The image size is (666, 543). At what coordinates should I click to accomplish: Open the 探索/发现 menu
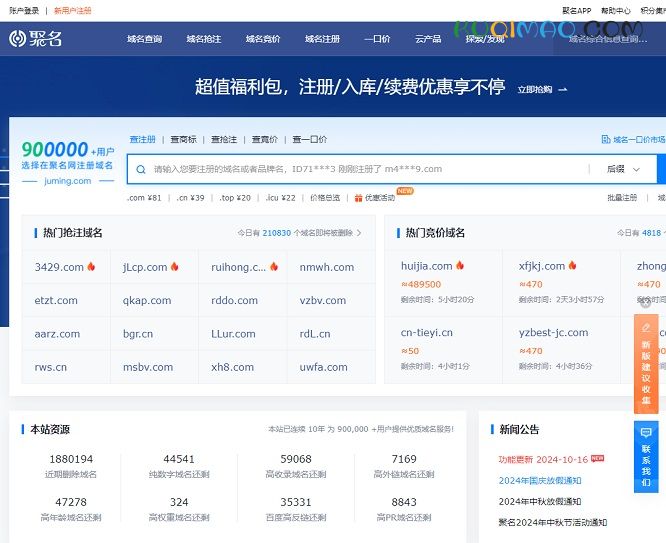pos(485,39)
